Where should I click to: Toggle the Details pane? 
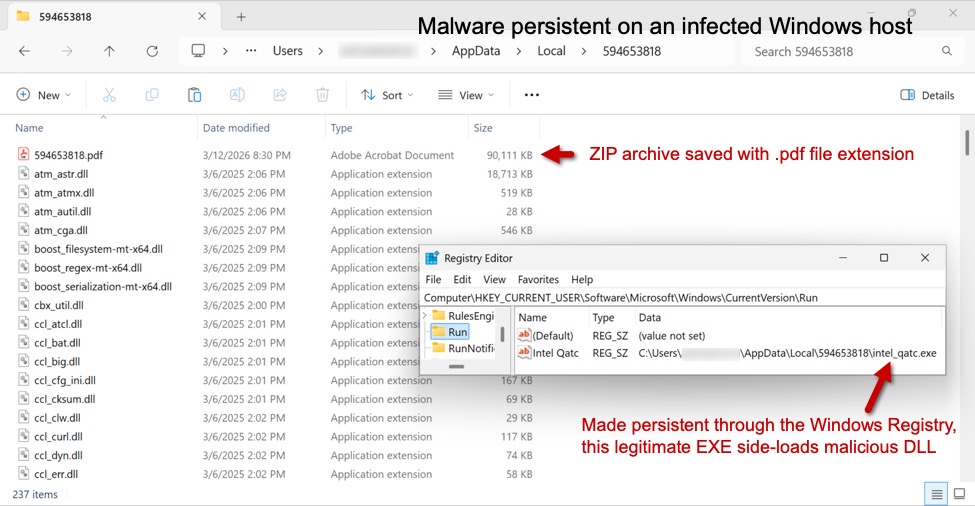927,95
